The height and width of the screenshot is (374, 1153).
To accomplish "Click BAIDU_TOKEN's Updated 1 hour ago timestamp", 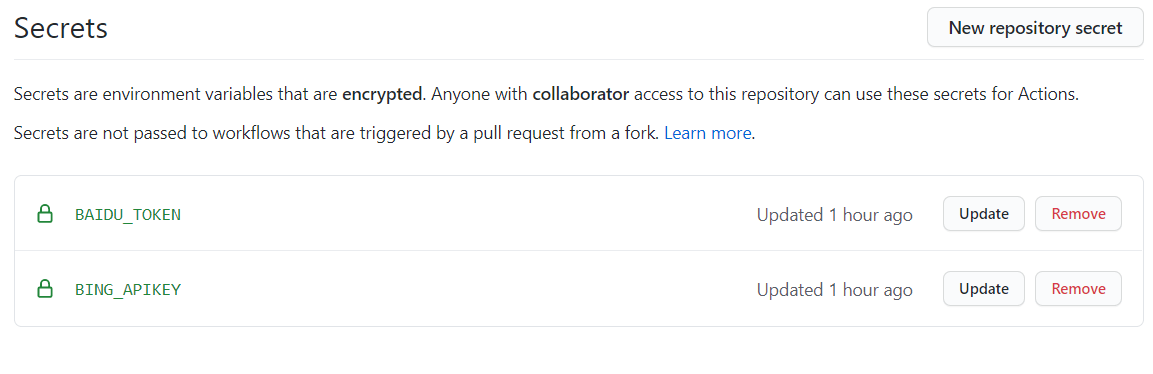I will click(x=835, y=215).
